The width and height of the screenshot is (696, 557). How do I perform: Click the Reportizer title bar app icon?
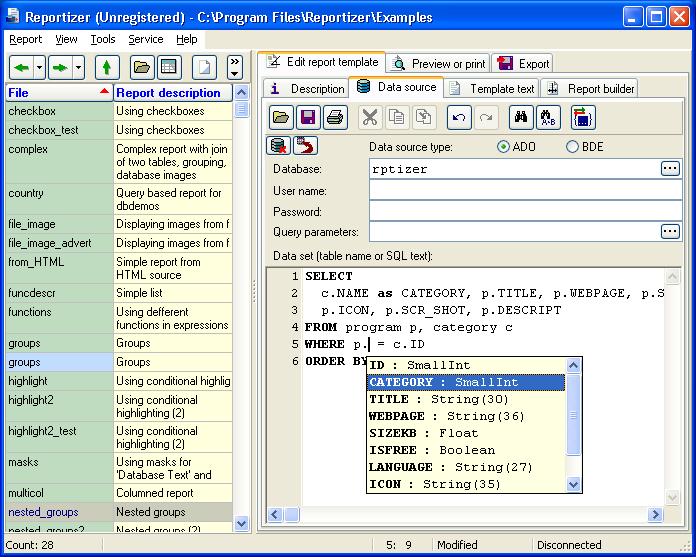point(13,16)
